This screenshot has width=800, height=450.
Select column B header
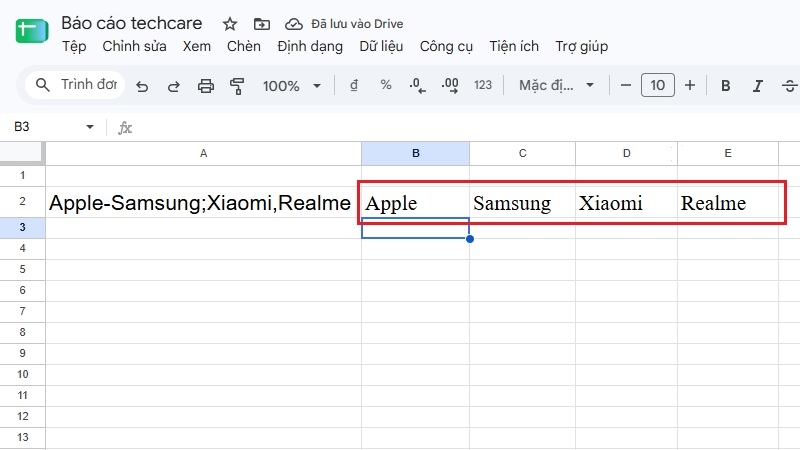pos(415,154)
